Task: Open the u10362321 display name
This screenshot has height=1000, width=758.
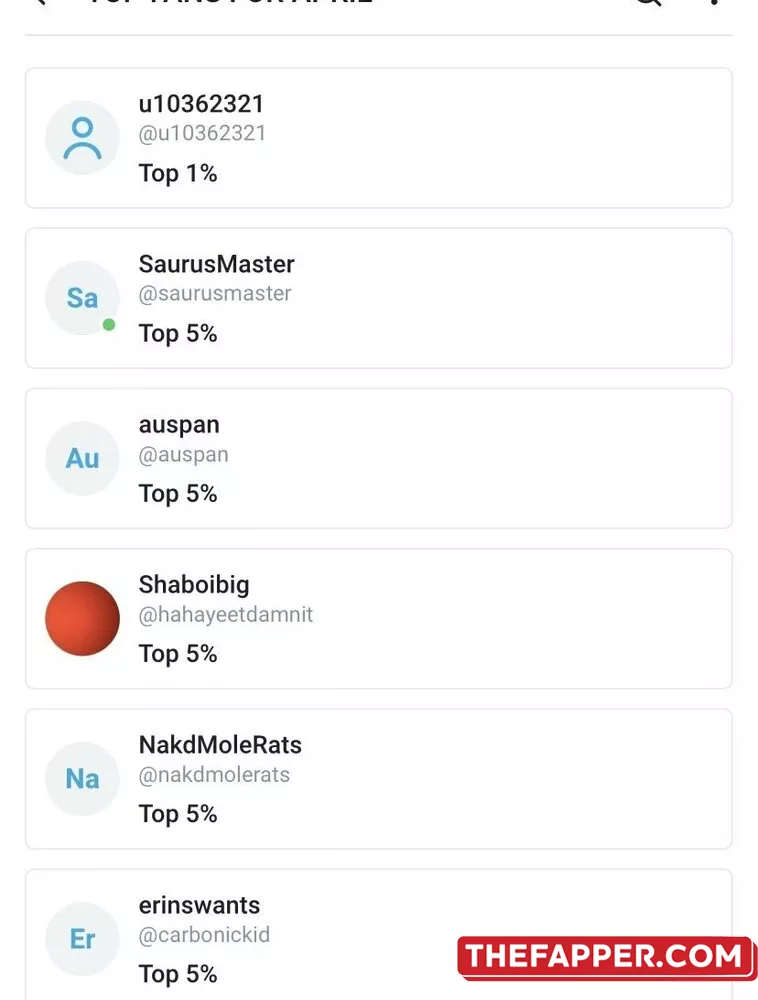Action: (x=201, y=104)
